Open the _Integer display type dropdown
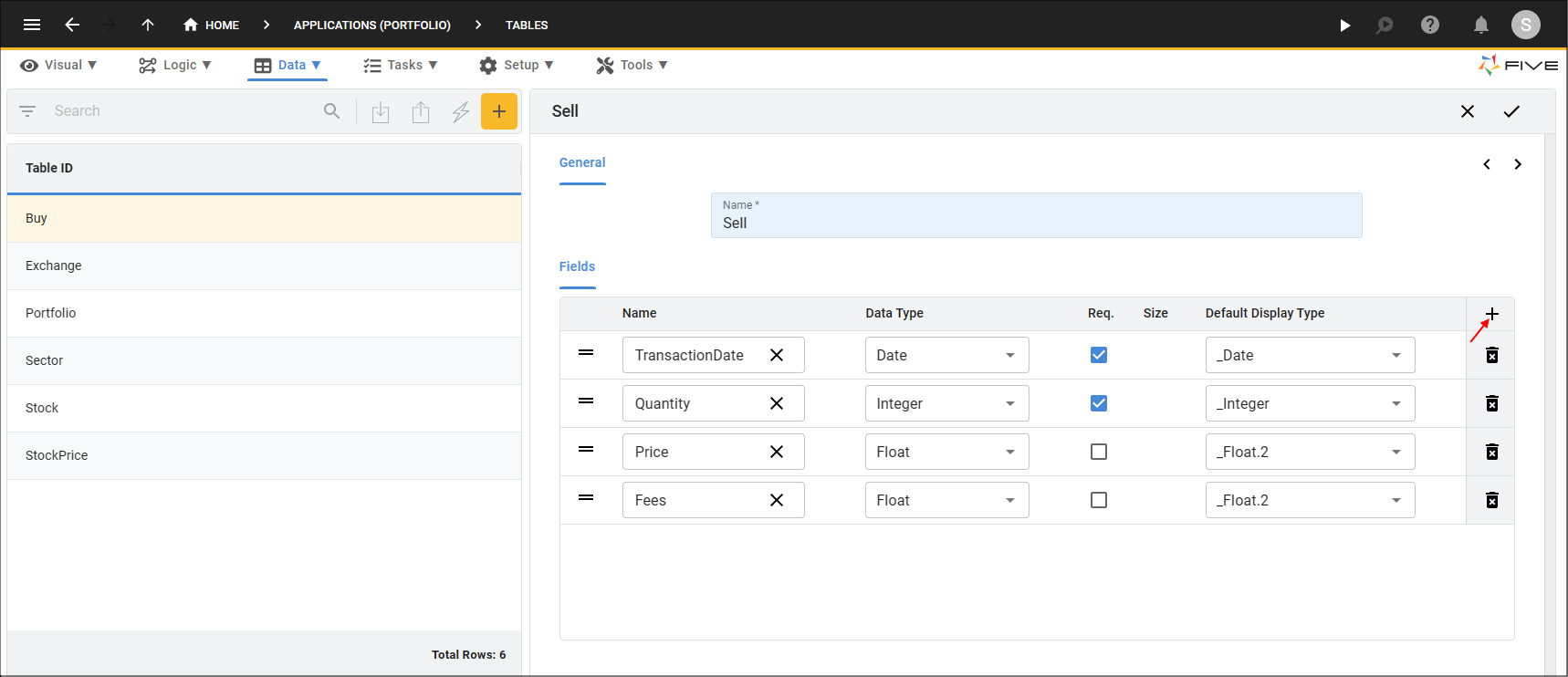1568x677 pixels. click(1311, 403)
